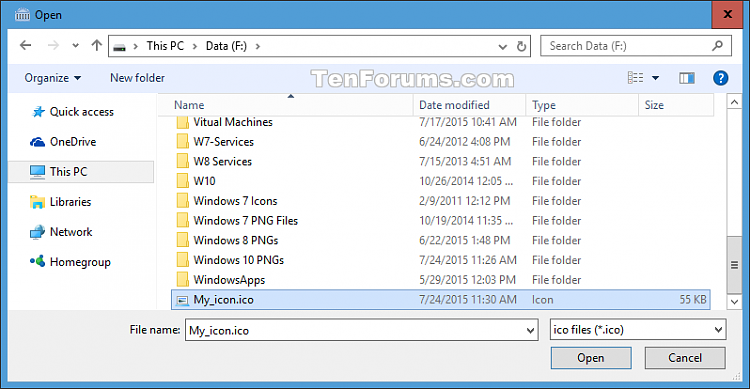Open the Organize menu
Viewport: 750px width, 389px height.
click(x=53, y=78)
